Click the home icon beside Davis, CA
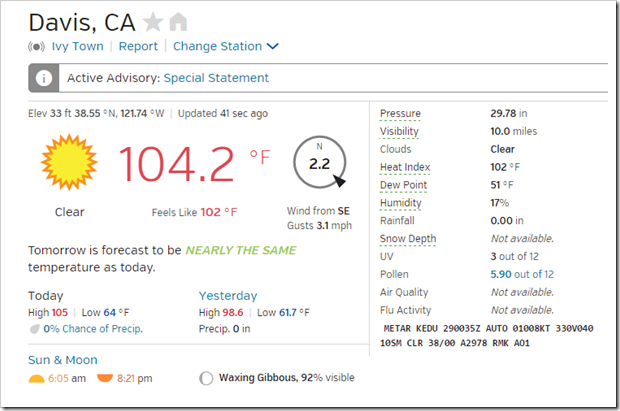The width and height of the screenshot is (620, 411). [x=178, y=21]
